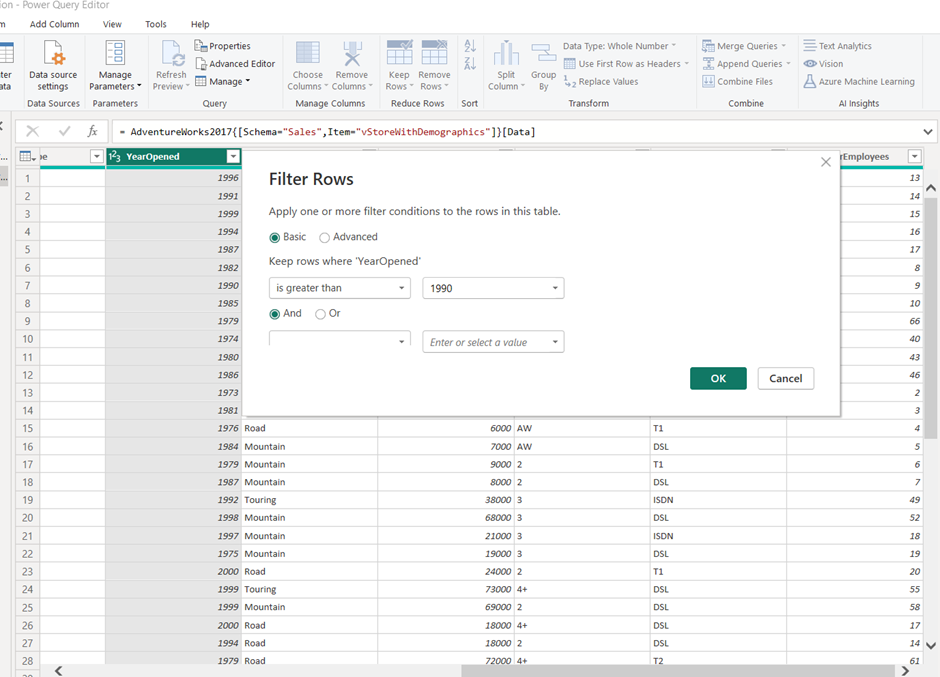Click the Refresh Preview icon
This screenshot has height=677, width=940.
pos(171,66)
